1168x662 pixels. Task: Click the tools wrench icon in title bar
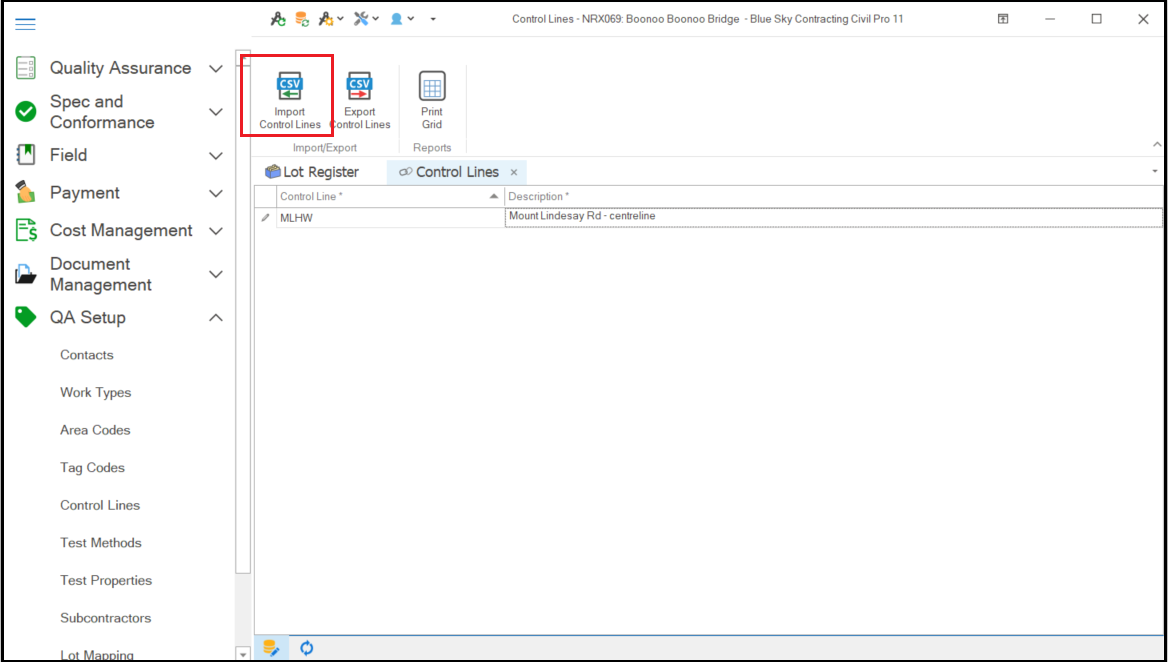pyautogui.click(x=362, y=19)
